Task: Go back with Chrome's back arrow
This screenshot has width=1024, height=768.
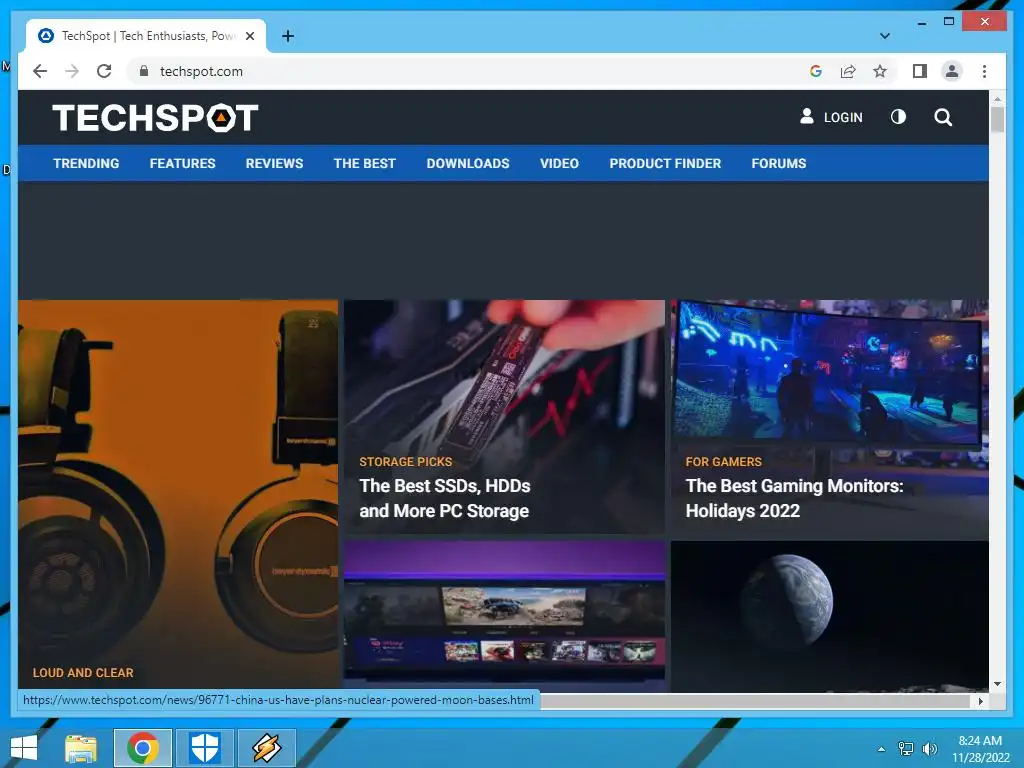Action: tap(40, 71)
